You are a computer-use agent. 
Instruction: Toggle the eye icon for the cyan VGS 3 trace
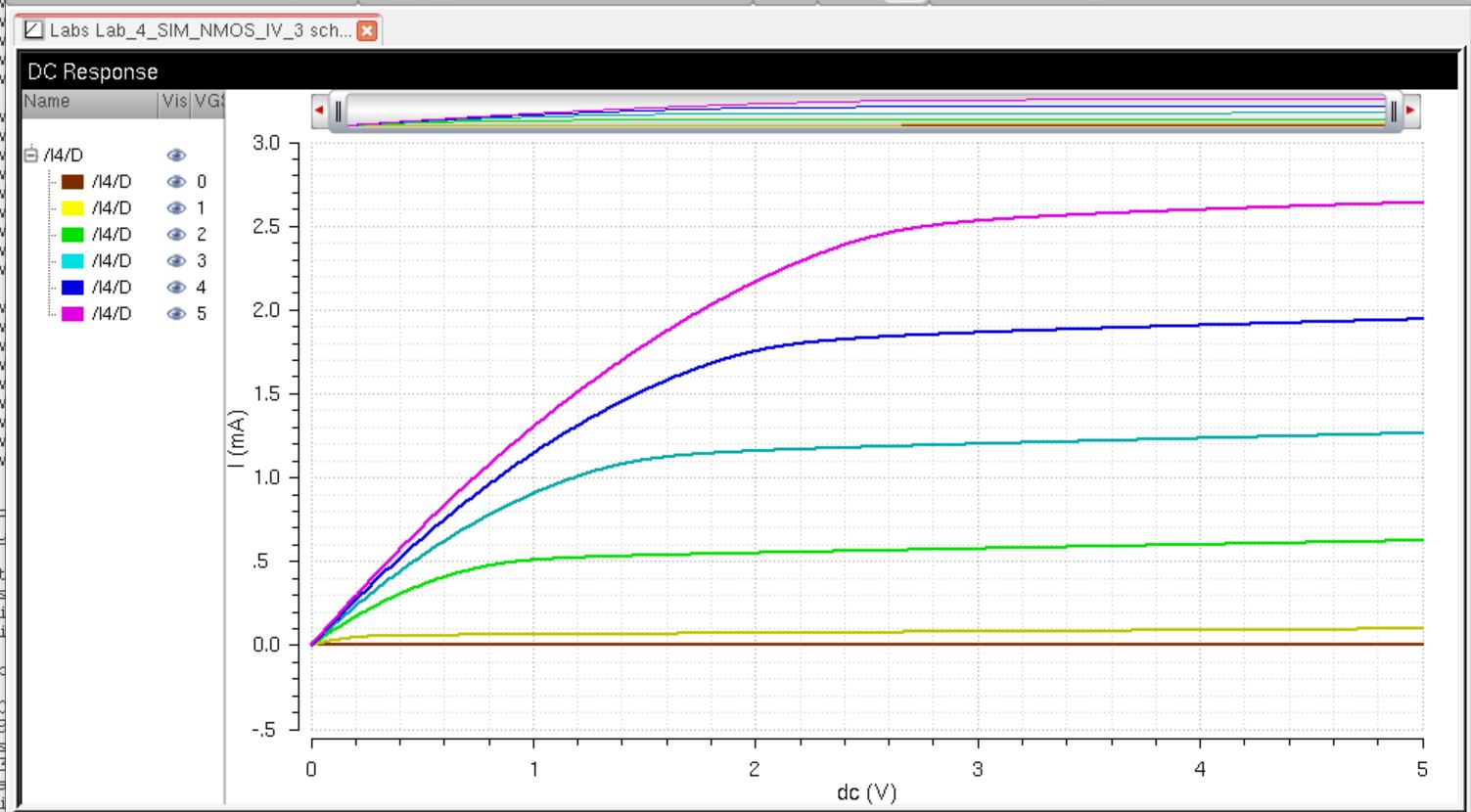[x=176, y=260]
